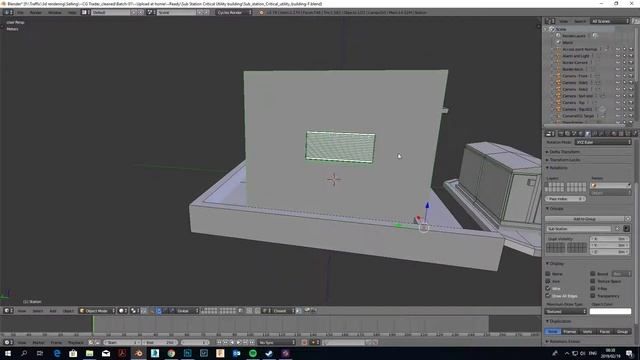Open Microsoft Edge from the taskbar

coord(57,353)
